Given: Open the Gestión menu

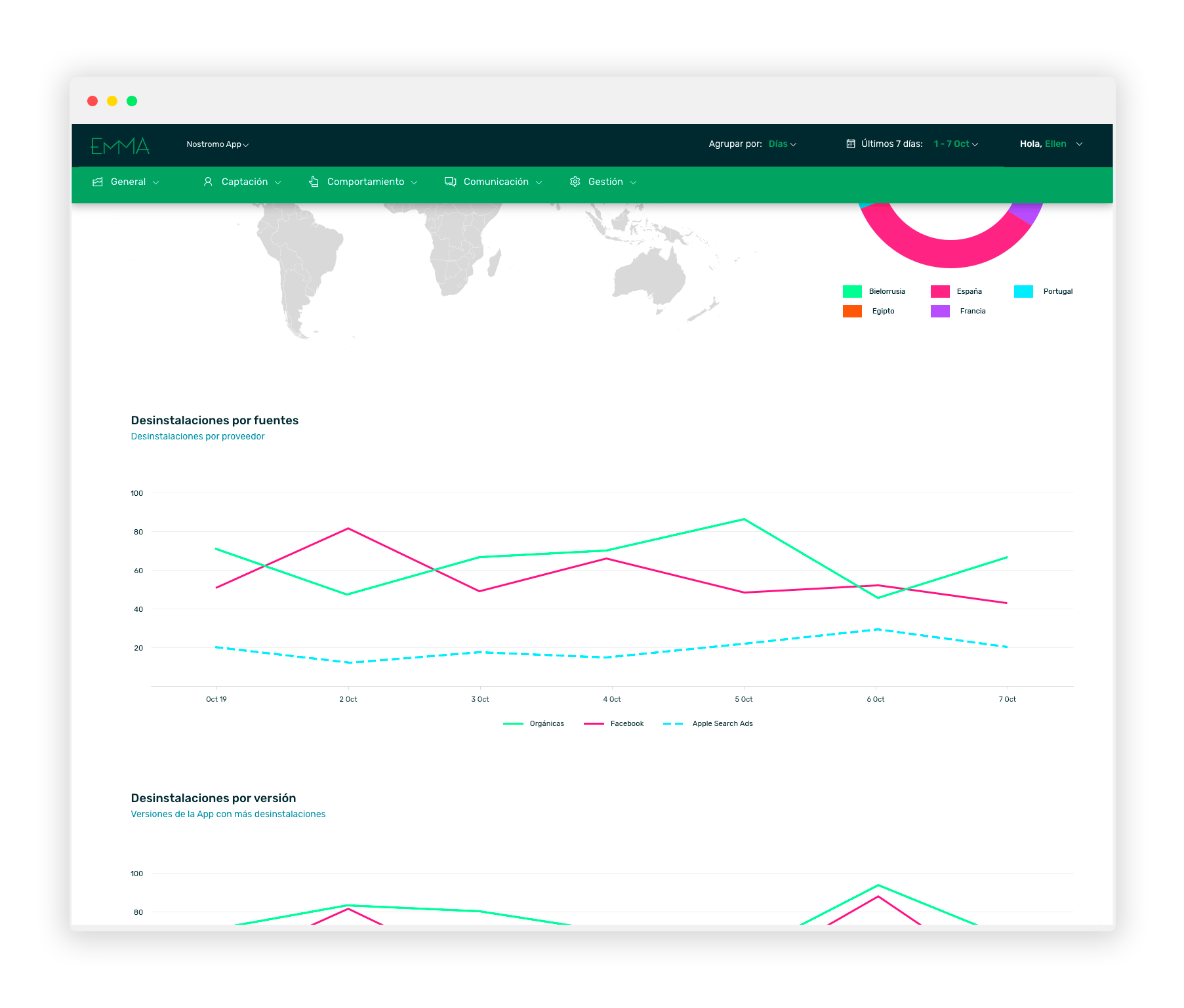Looking at the screenshot, I should [x=603, y=182].
